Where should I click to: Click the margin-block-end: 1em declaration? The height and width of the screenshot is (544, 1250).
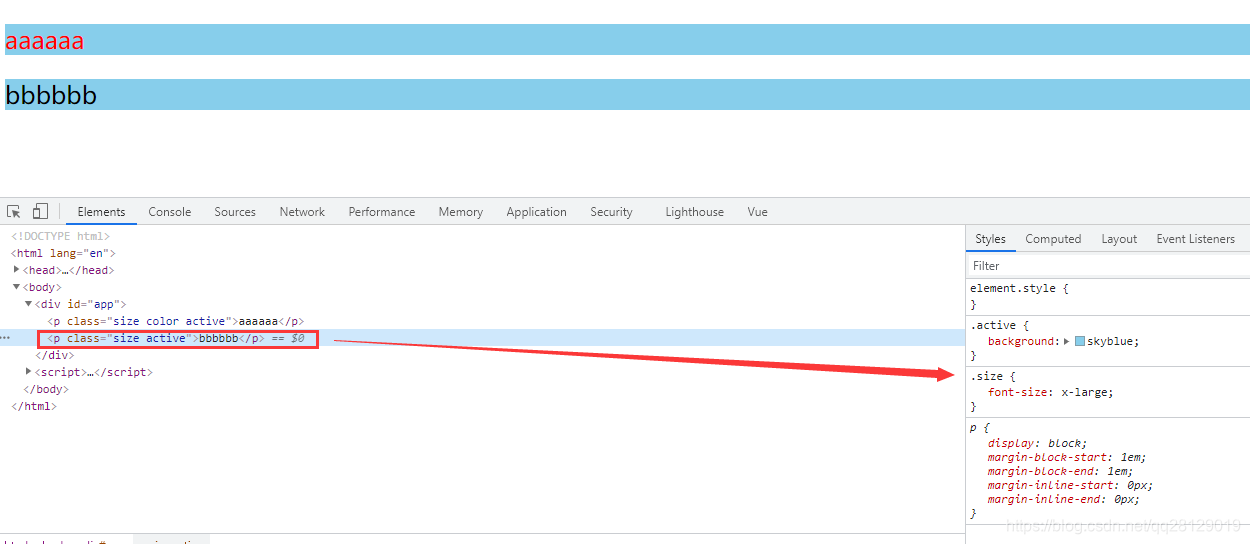coord(1060,471)
